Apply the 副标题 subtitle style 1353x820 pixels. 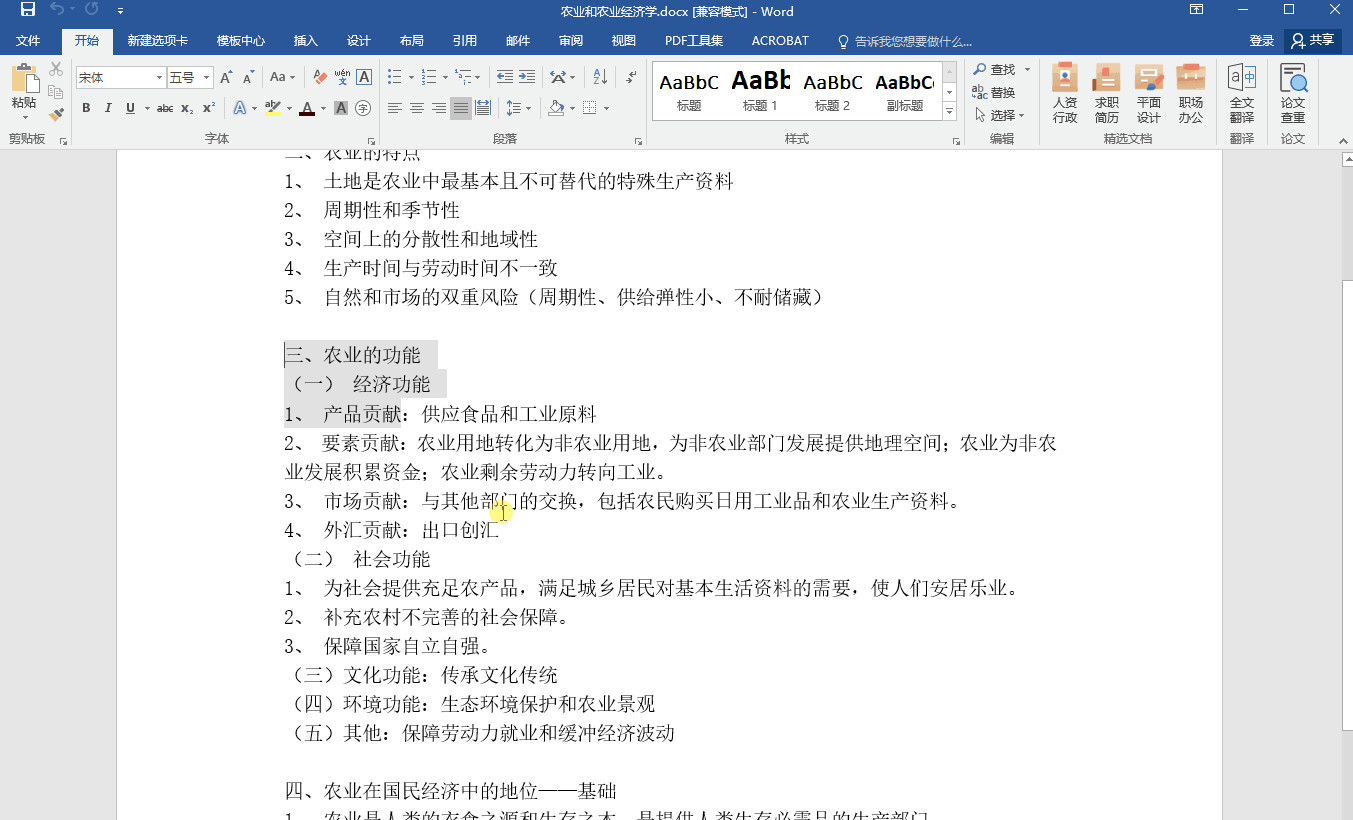(x=905, y=91)
